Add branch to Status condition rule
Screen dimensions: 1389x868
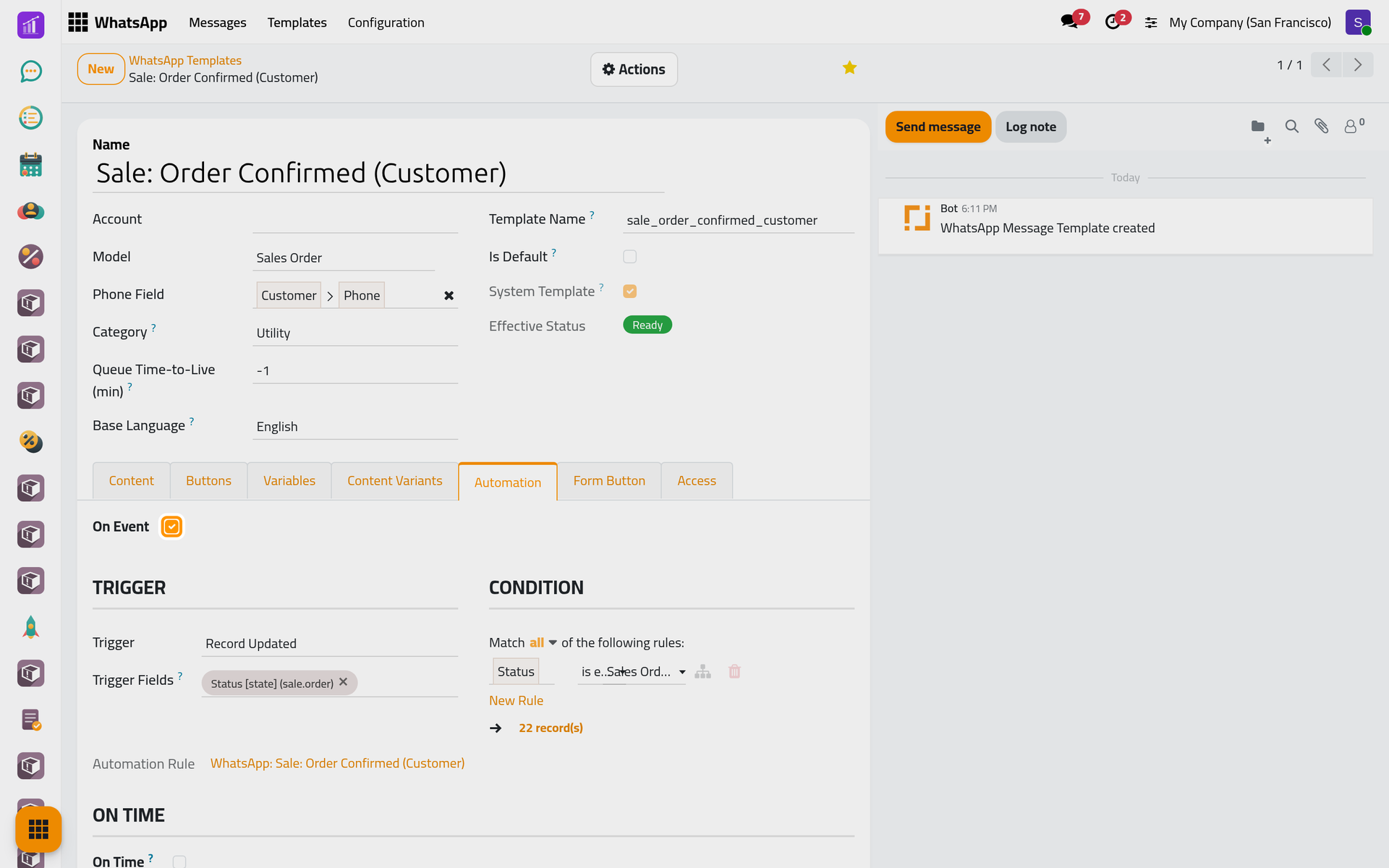(x=702, y=671)
